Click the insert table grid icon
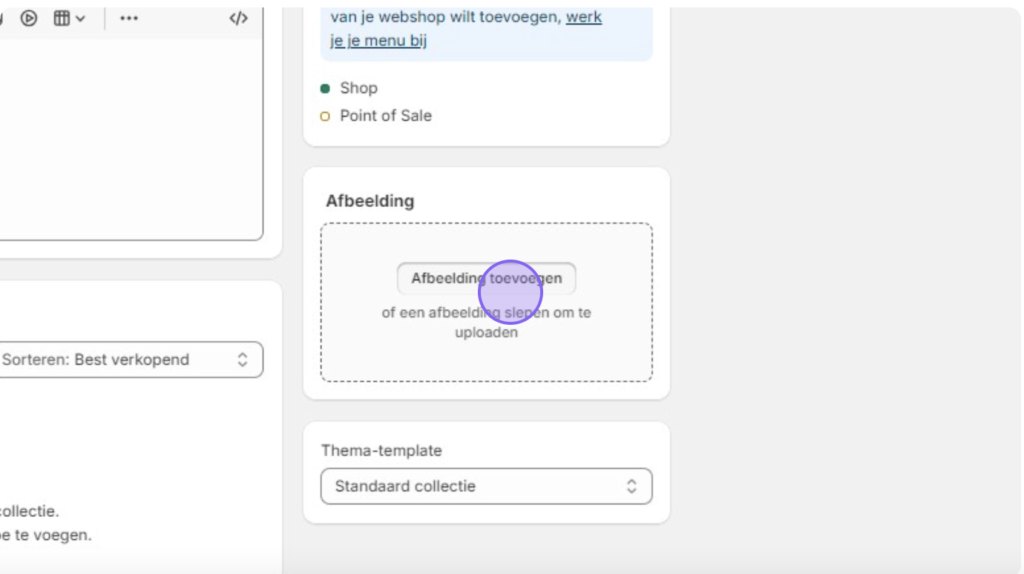The image size is (1024, 574). click(x=62, y=18)
